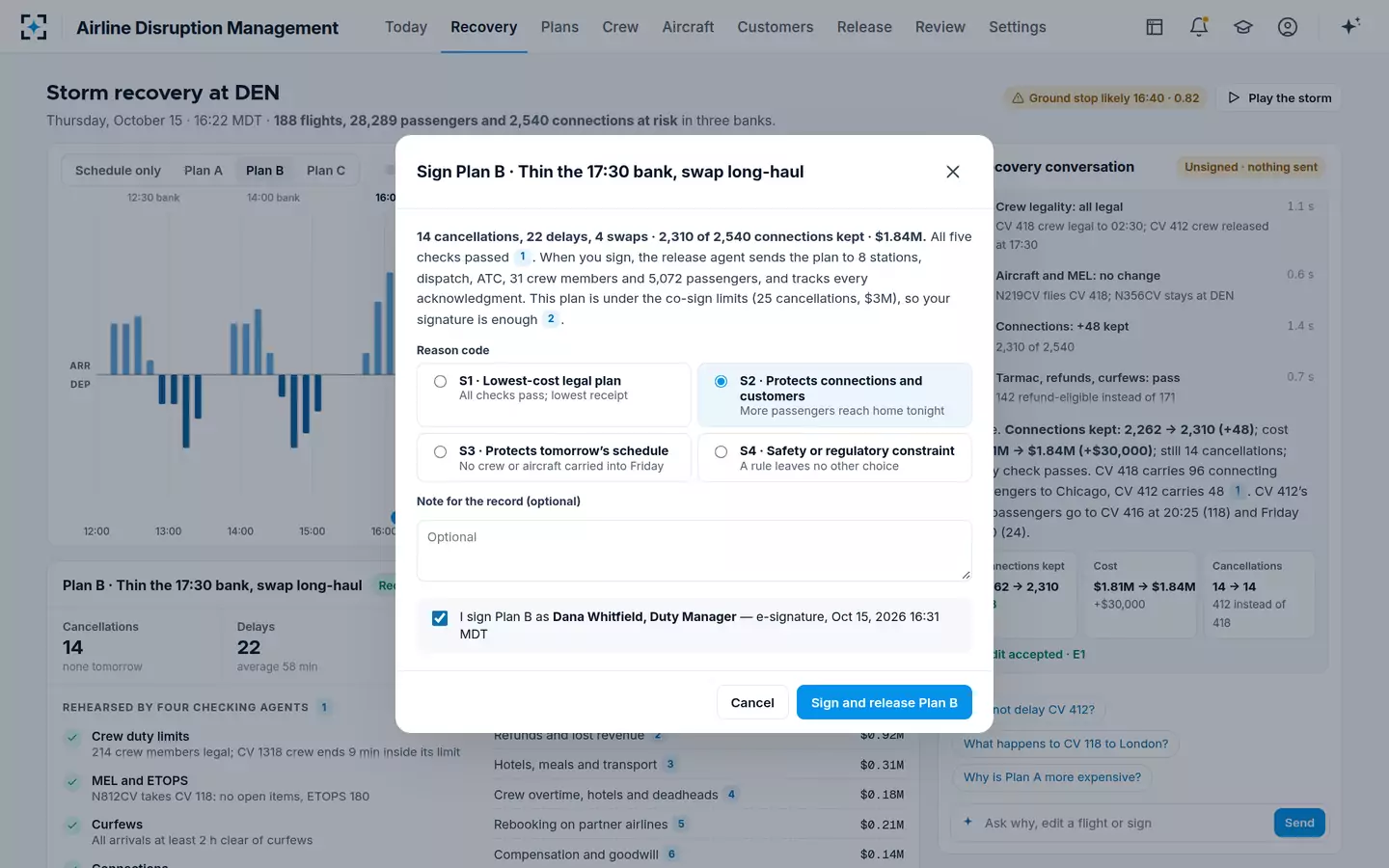Select reason S3 Protects tomorrow's schedule
Screen dimensions: 1389x868
(x=554, y=457)
